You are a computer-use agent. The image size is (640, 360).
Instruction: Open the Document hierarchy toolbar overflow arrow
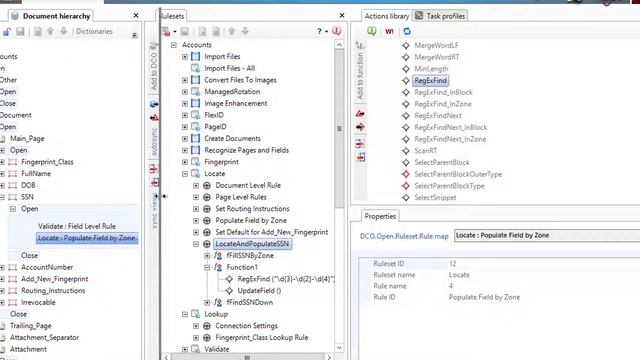point(135,36)
